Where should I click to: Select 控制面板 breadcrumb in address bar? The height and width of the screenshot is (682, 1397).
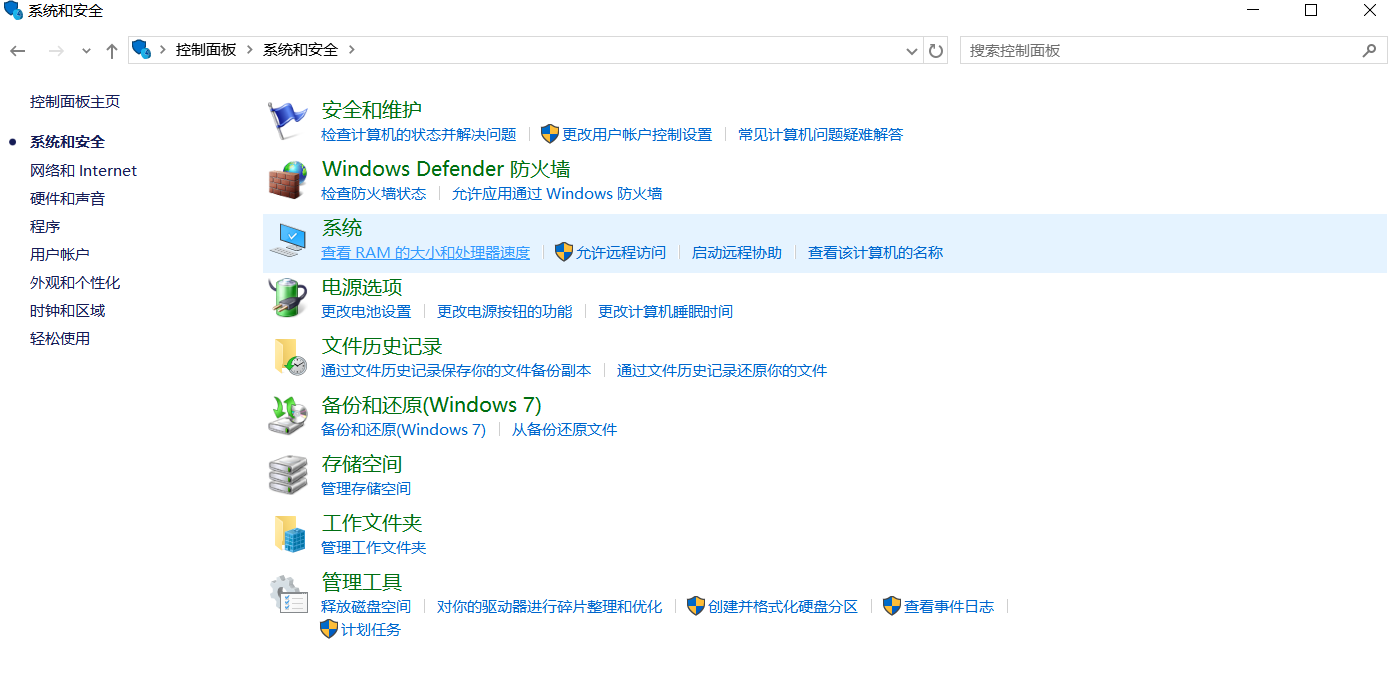tap(206, 50)
